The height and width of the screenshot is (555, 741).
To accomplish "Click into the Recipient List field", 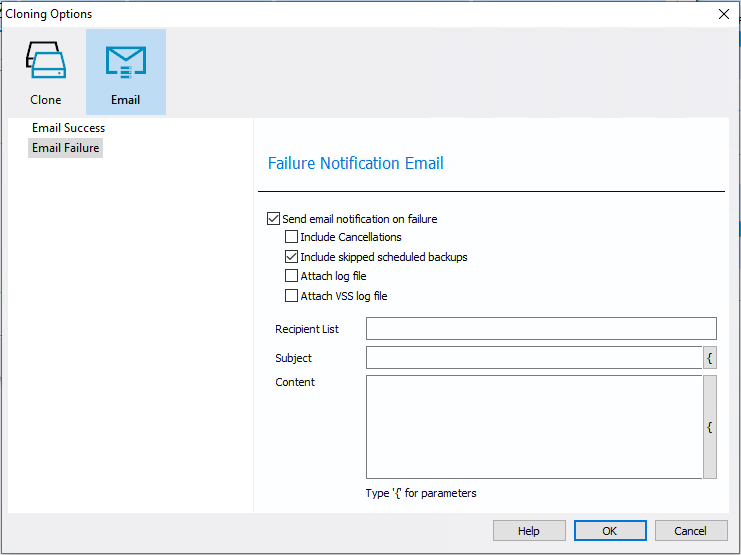I will [x=540, y=329].
